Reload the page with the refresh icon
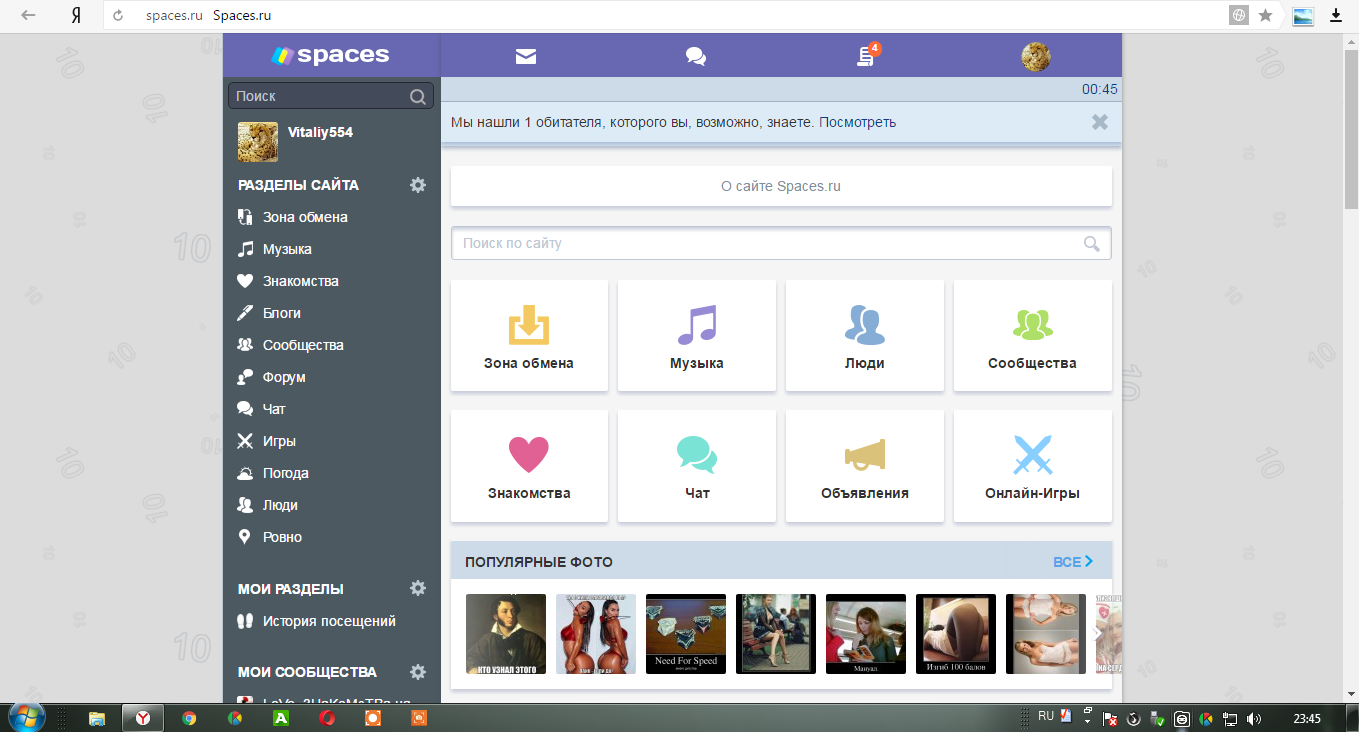Image resolution: width=1359 pixels, height=732 pixels. coord(119,16)
